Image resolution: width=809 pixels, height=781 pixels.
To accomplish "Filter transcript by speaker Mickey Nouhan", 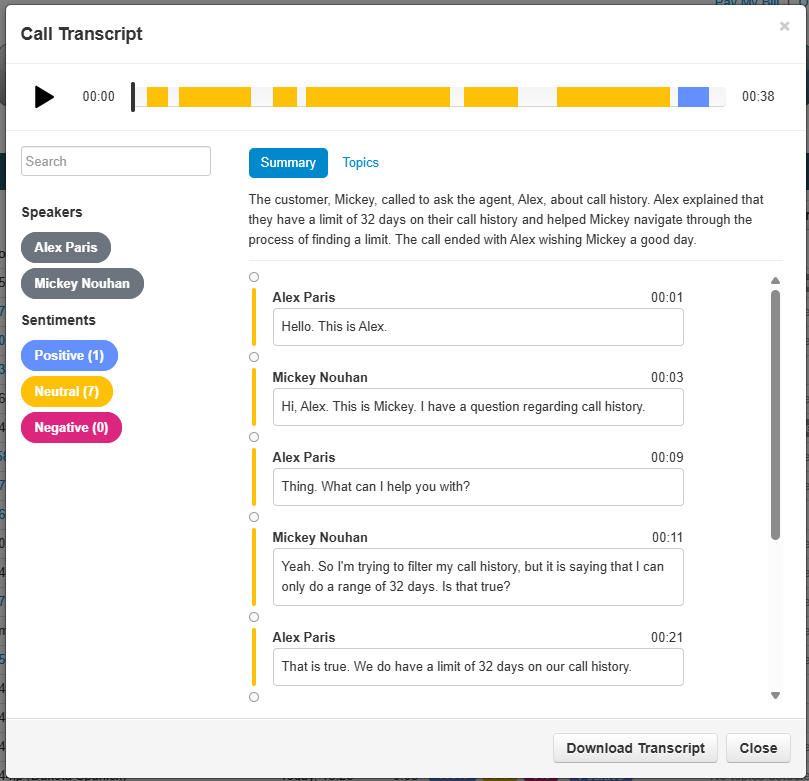I will tap(82, 283).
